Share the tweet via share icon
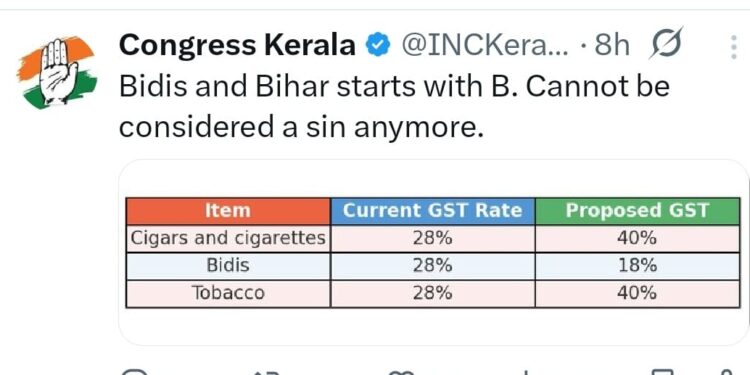Image resolution: width=750 pixels, height=375 pixels. (726, 372)
